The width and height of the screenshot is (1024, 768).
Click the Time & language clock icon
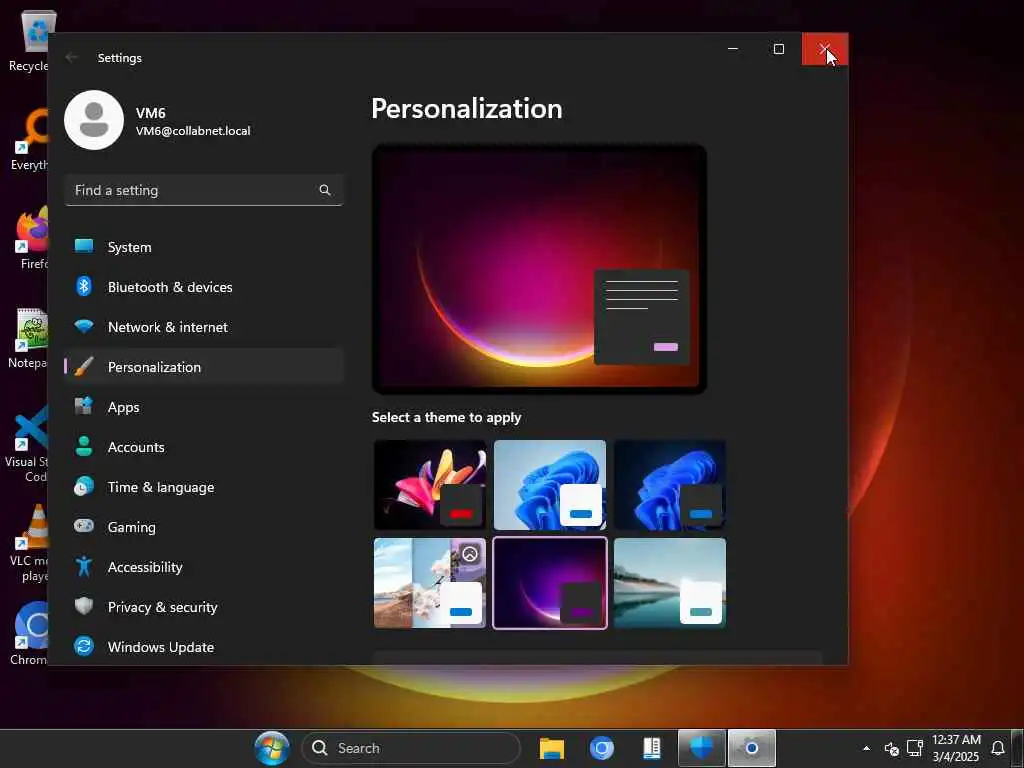point(84,487)
